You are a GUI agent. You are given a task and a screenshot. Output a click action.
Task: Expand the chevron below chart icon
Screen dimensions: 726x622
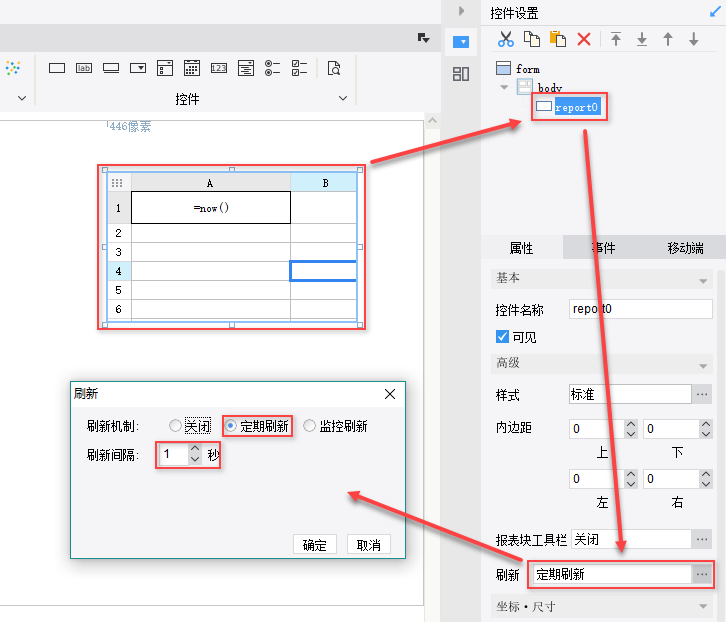coord(21,98)
